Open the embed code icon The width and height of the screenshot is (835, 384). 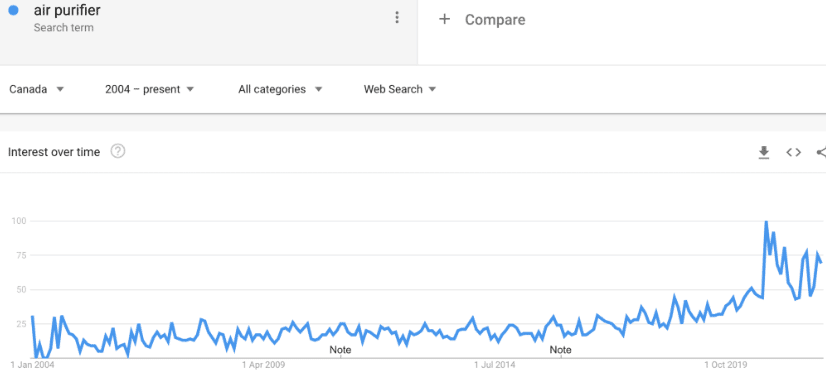pyautogui.click(x=793, y=152)
